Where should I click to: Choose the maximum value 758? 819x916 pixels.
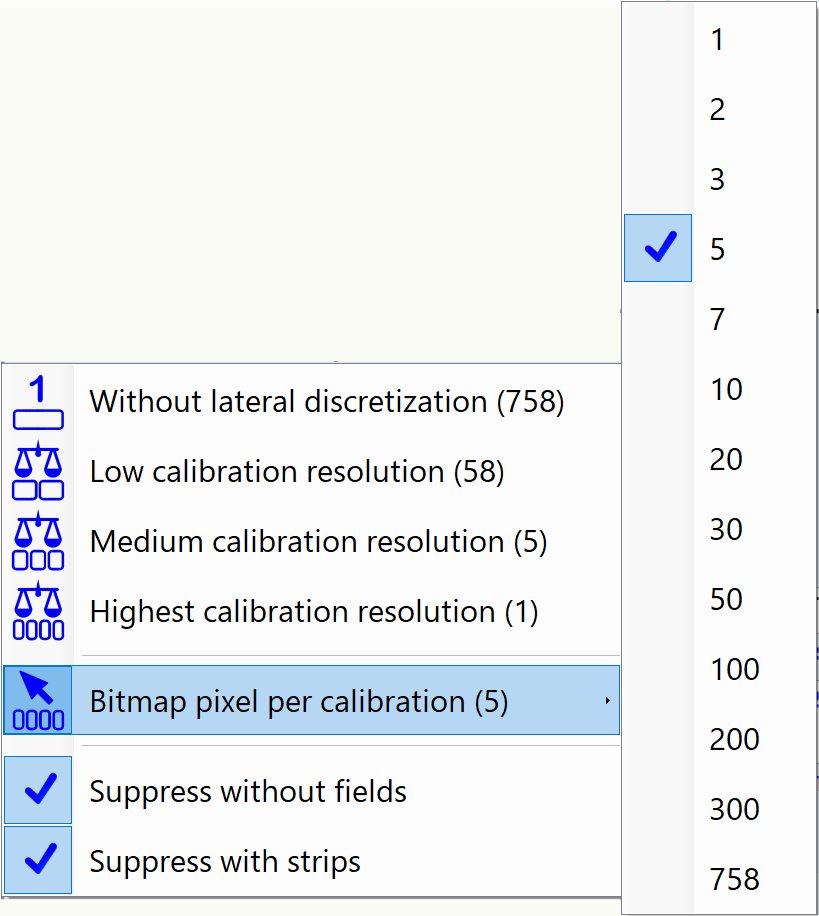click(x=735, y=879)
